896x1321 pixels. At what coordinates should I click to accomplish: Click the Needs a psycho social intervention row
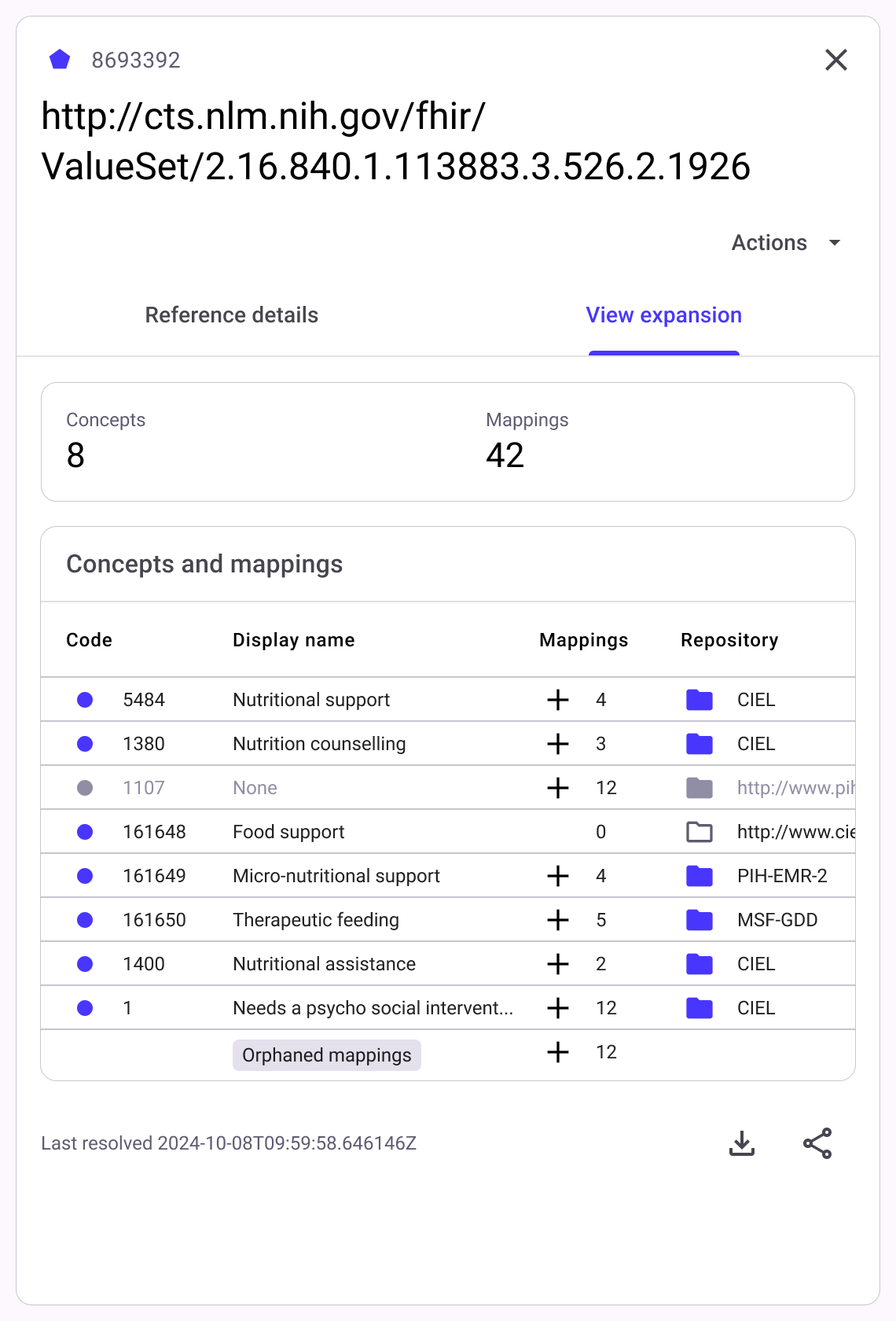pyautogui.click(x=373, y=1008)
